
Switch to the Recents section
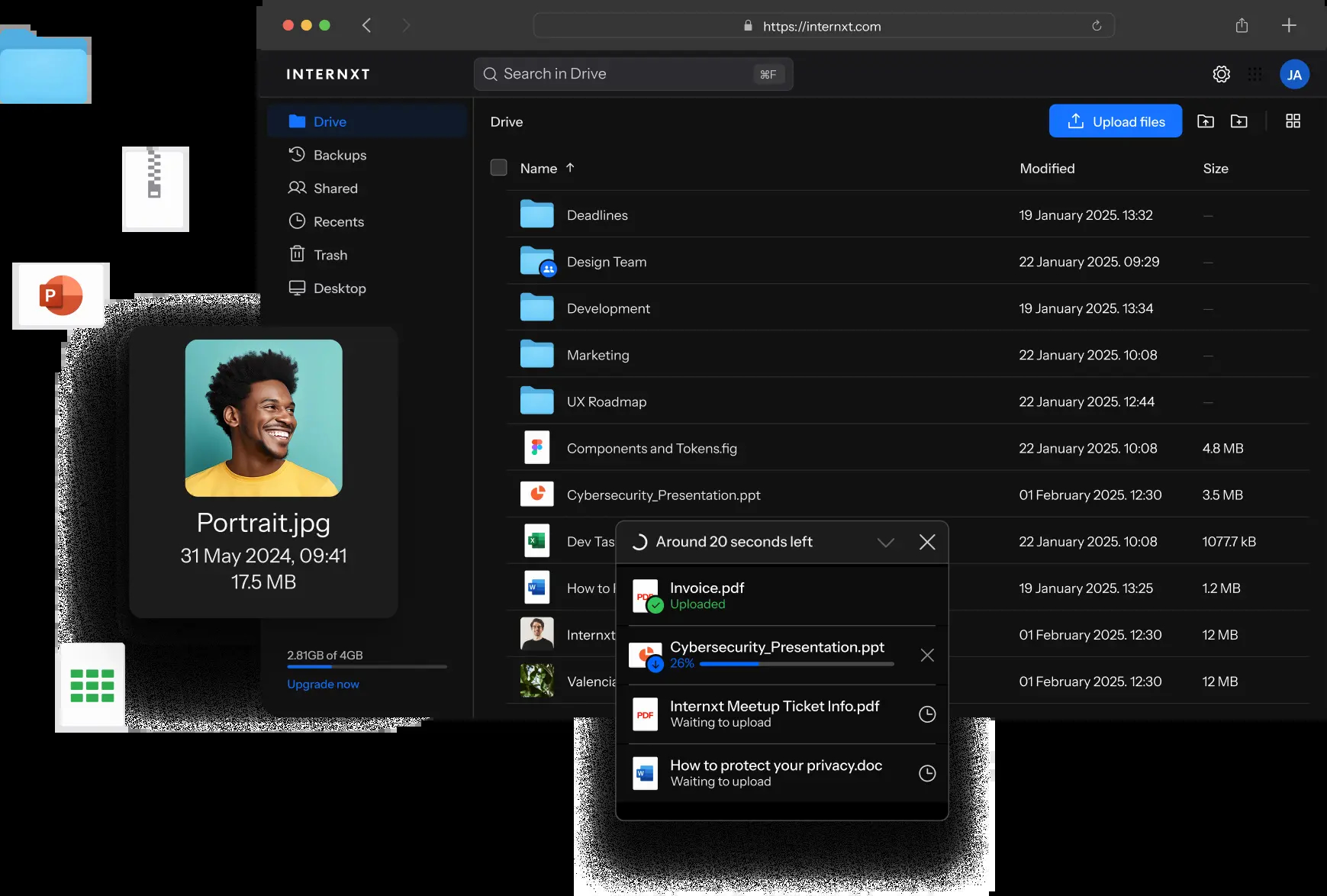[338, 221]
